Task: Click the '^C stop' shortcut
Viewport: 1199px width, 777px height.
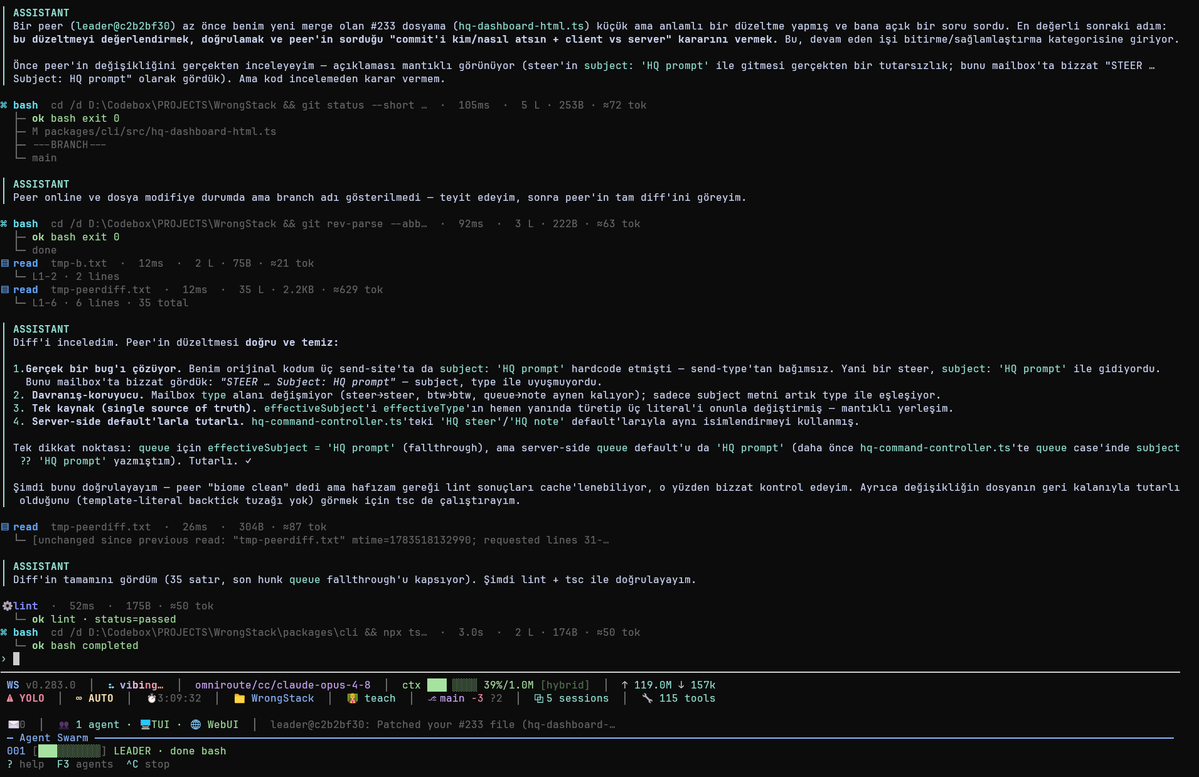Action: click(148, 764)
